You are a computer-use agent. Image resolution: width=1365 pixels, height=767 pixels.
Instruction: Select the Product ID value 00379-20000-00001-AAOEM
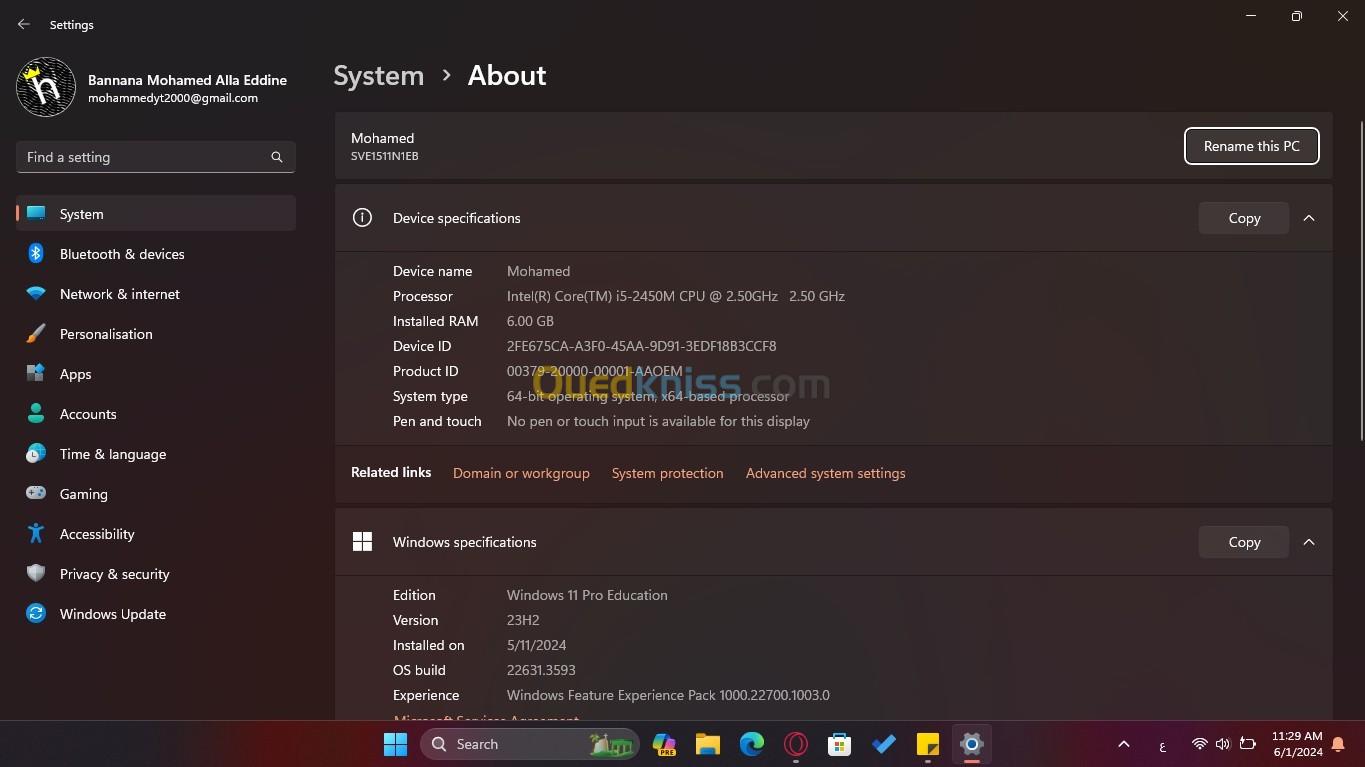(594, 371)
